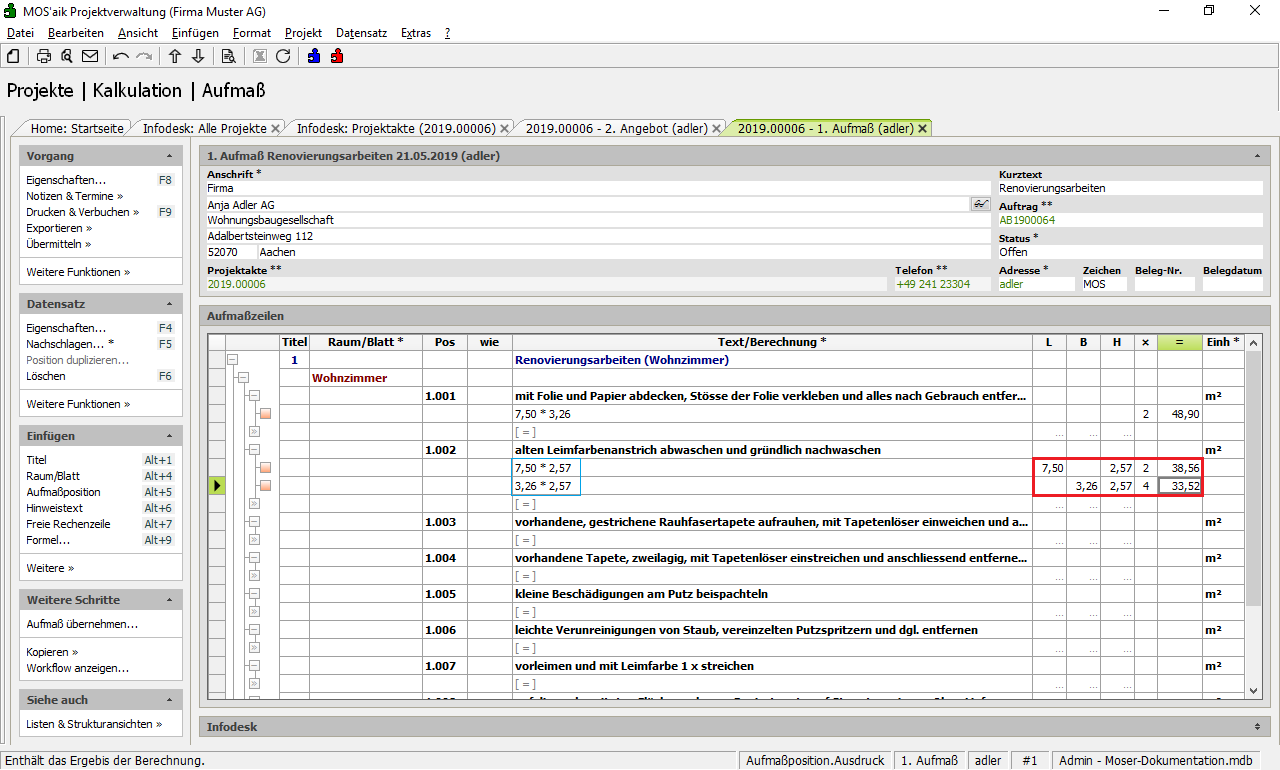Image resolution: width=1280 pixels, height=770 pixels.
Task: Click Aufmaß übernehmen link
Action: [82, 624]
